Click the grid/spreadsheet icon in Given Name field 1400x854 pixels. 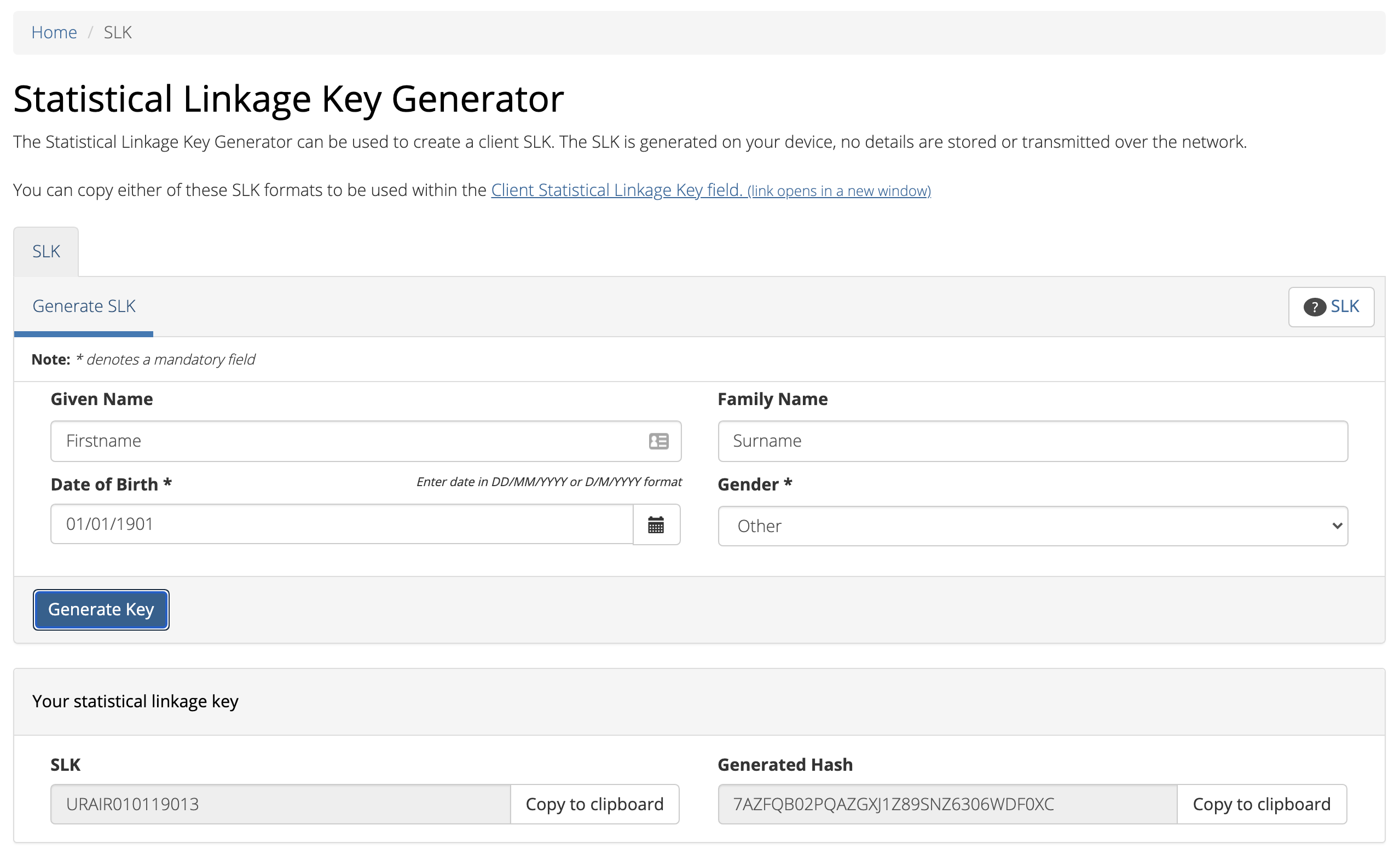659,441
